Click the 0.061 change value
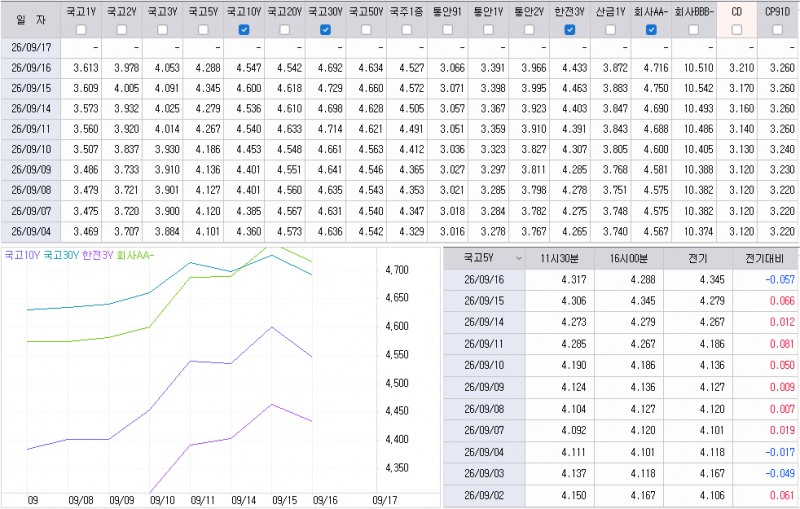800x509 pixels. pos(783,495)
